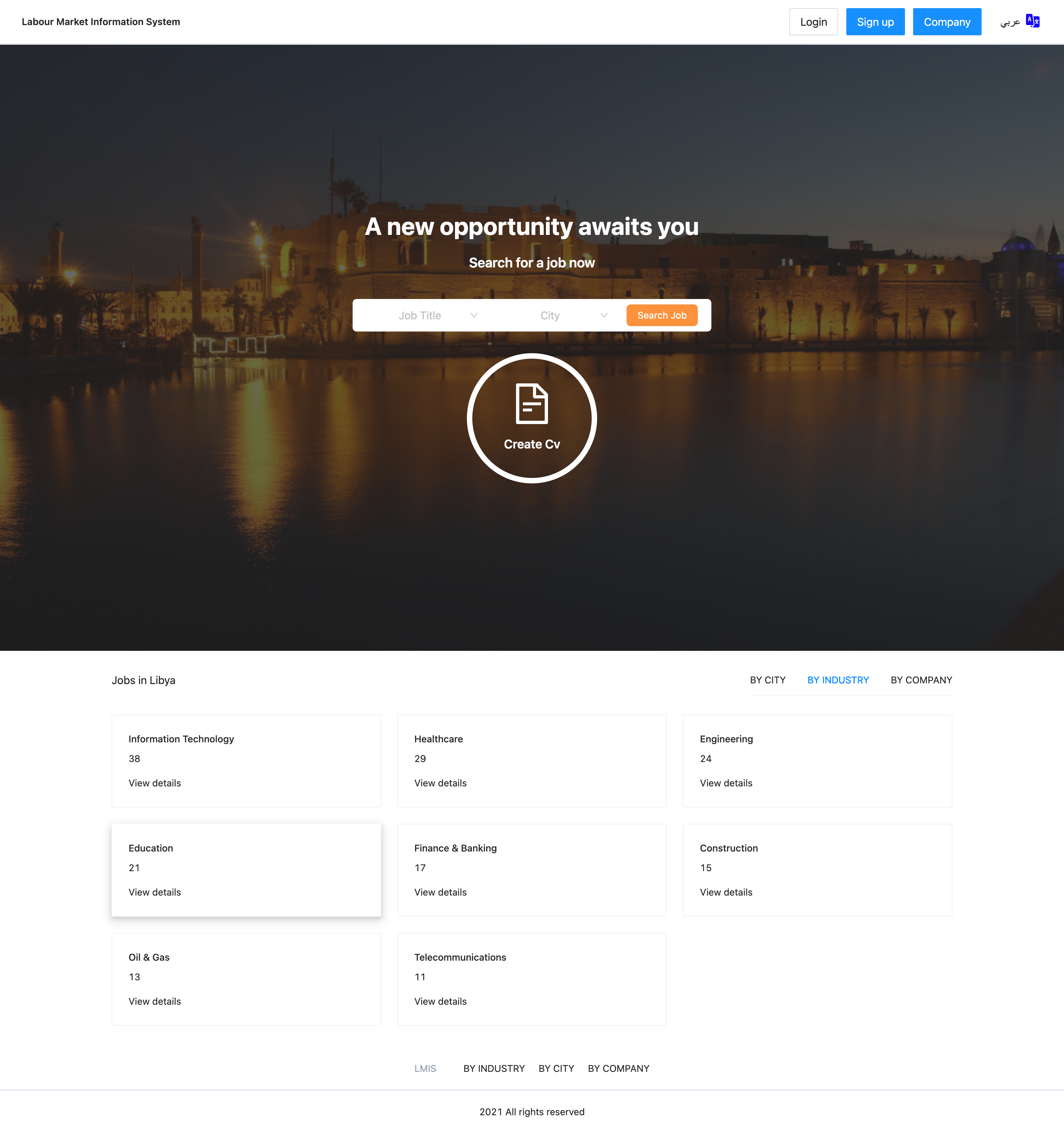Image resolution: width=1064 pixels, height=1141 pixels.
Task: Expand the City dropdown chevron
Action: (x=604, y=315)
